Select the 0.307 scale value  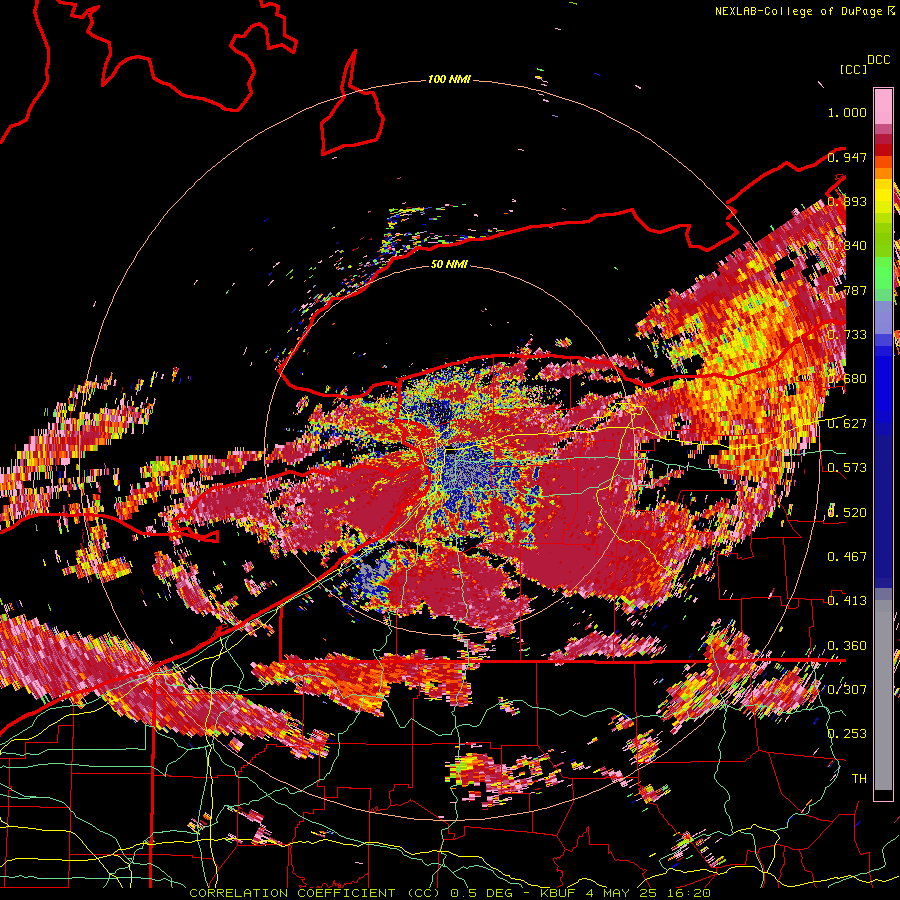tap(847, 689)
